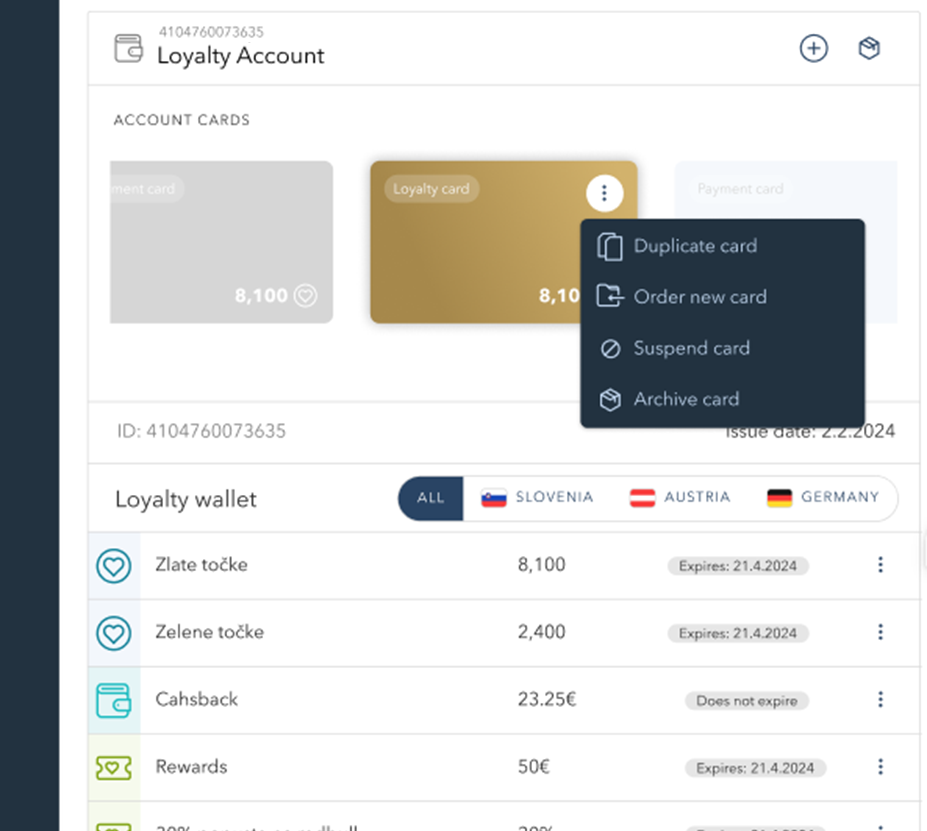Open more options for Zlate točke row
The image size is (927, 831).
(x=880, y=565)
